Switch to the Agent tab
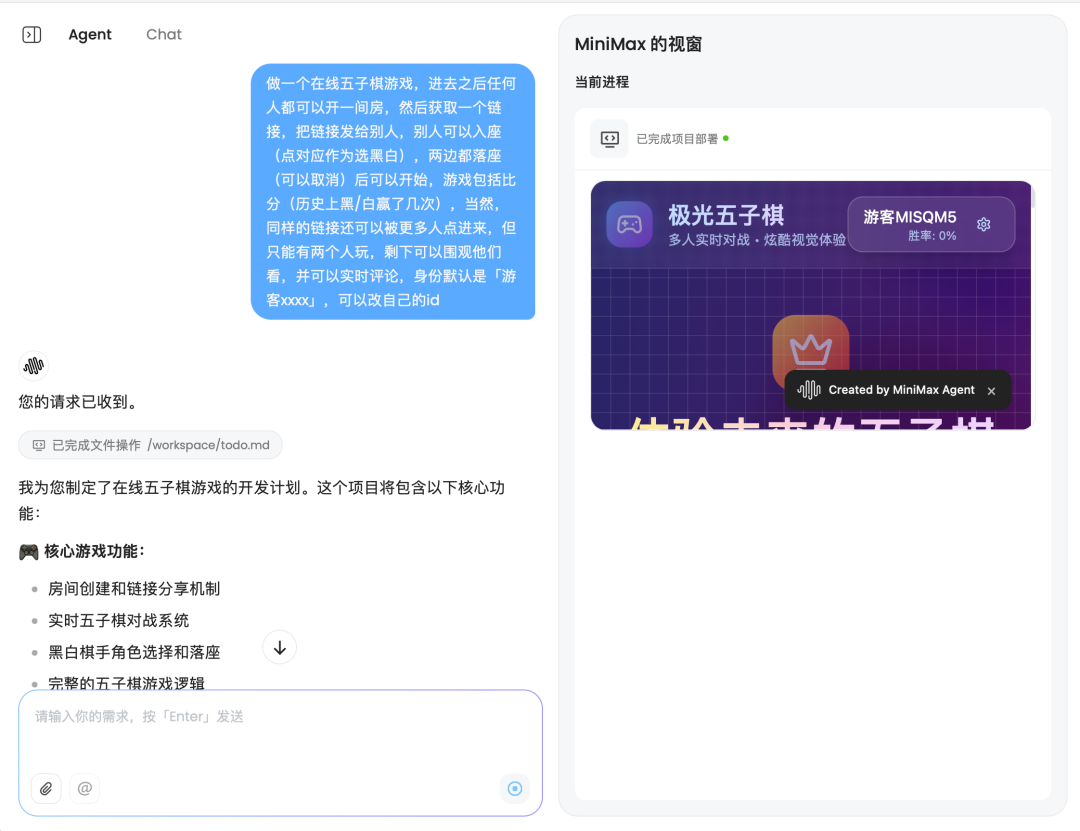This screenshot has width=1080, height=831. tap(90, 34)
